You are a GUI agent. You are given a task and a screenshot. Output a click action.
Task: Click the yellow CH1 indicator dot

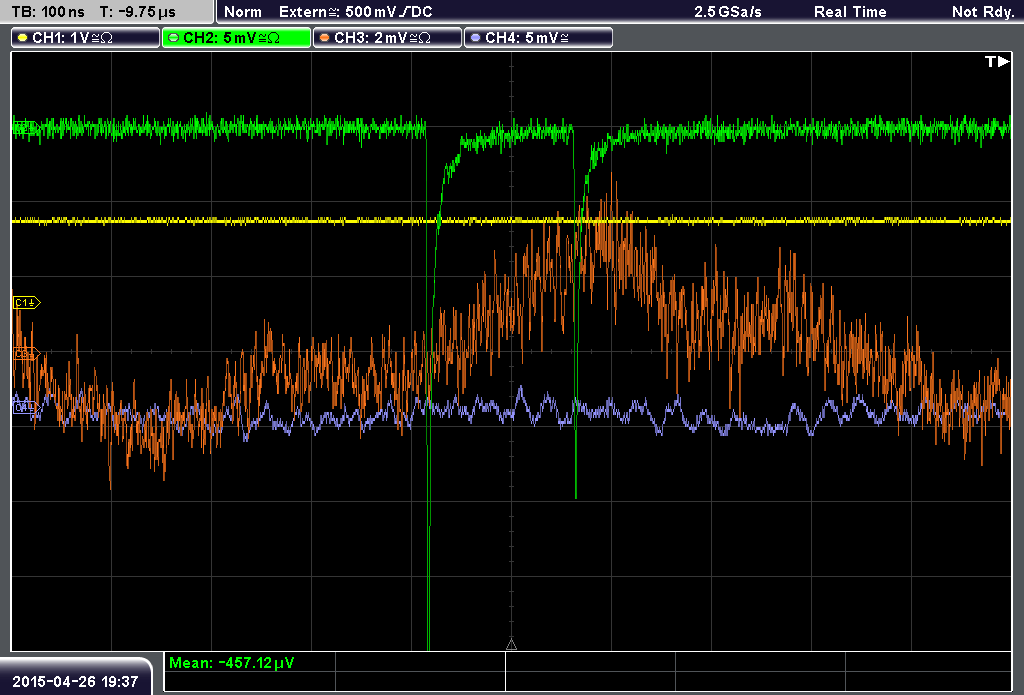[23, 38]
